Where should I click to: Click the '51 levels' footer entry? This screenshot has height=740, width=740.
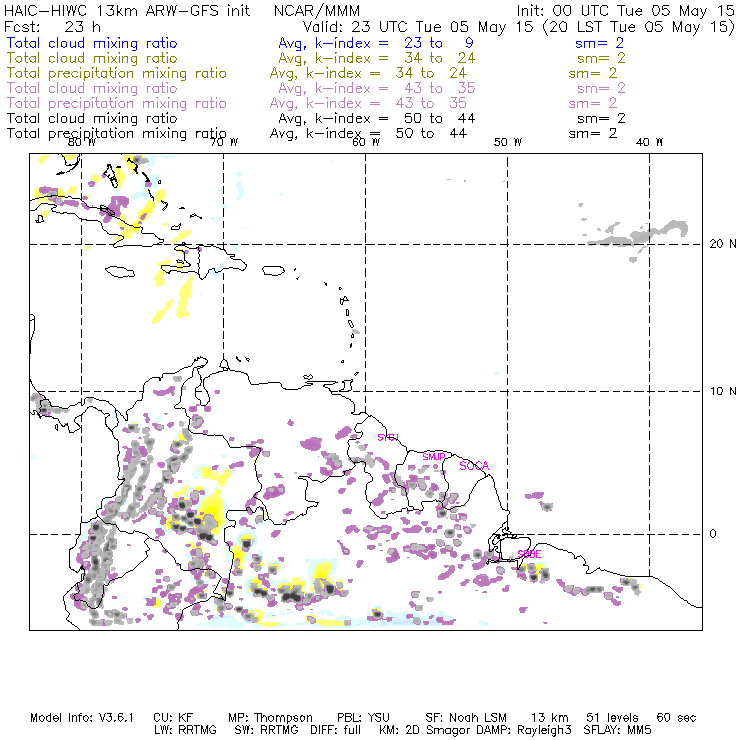point(612,718)
